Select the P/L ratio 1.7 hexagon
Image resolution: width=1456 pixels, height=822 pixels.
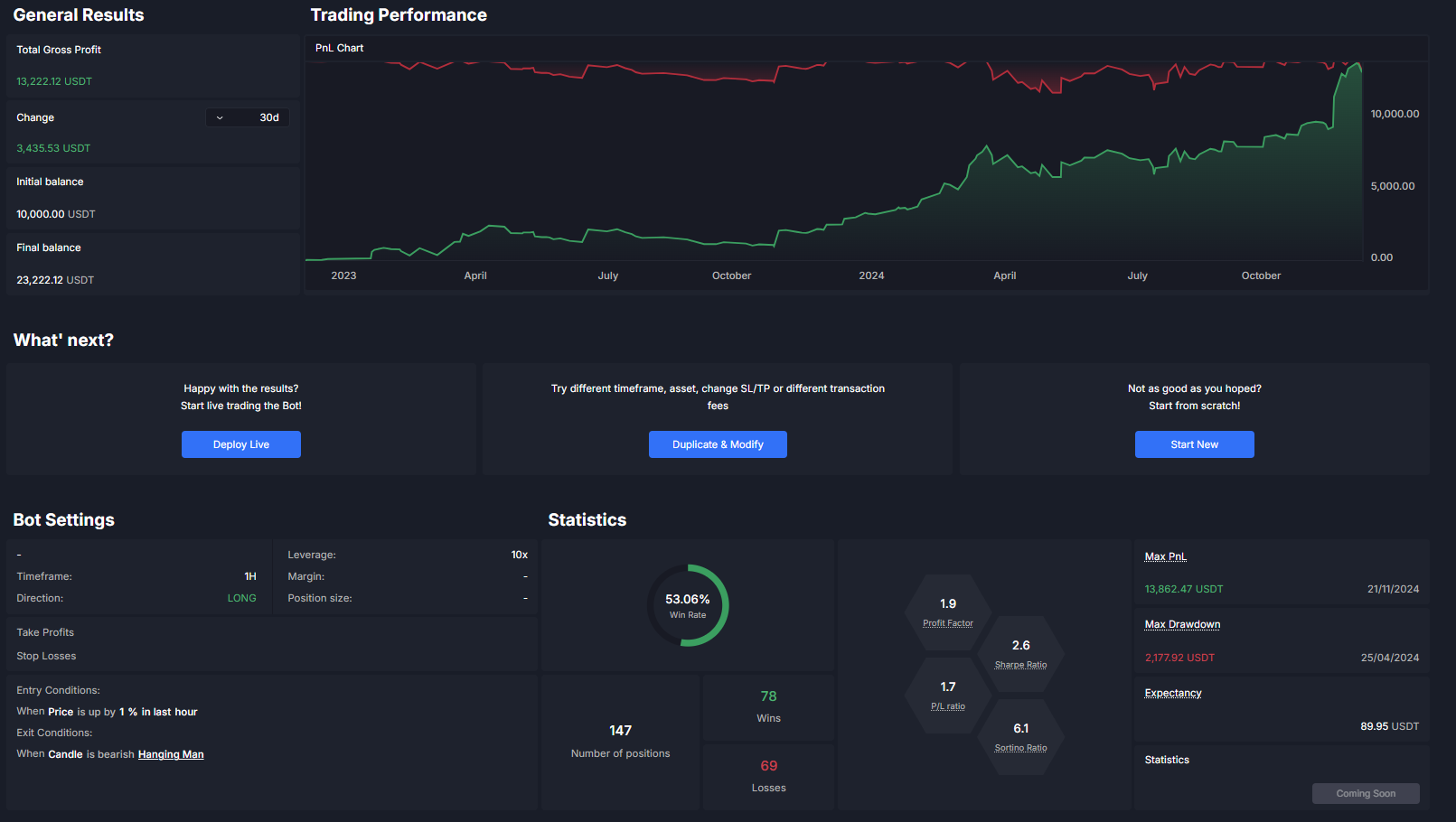pyautogui.click(x=948, y=696)
